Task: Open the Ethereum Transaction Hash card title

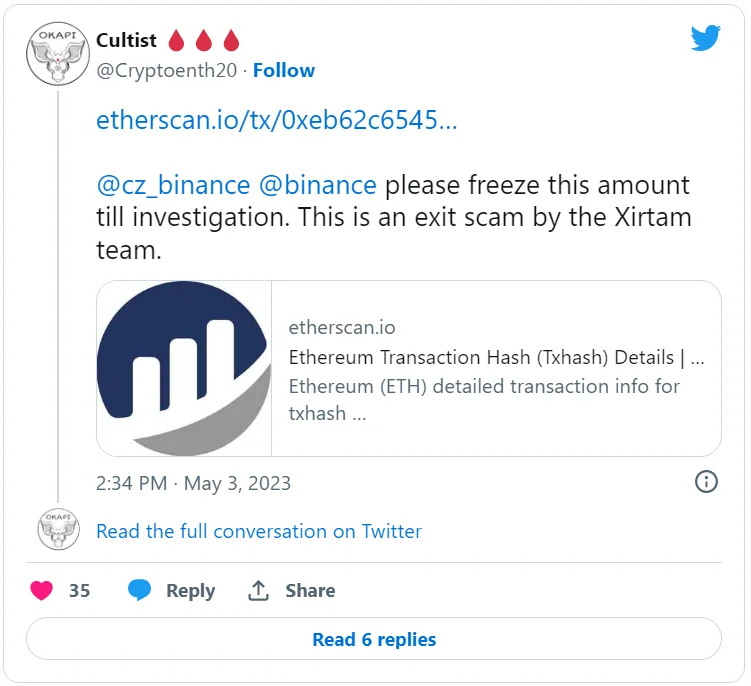Action: click(x=497, y=357)
